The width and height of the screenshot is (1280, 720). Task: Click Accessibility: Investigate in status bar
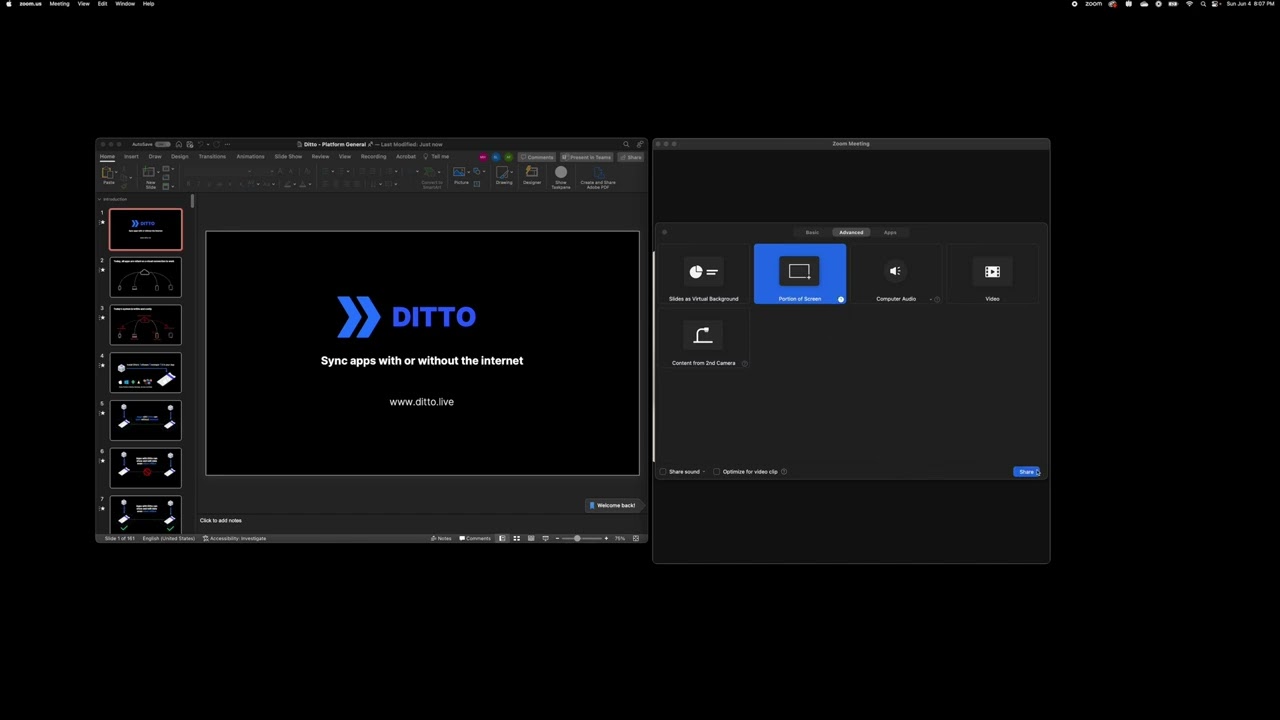point(235,538)
